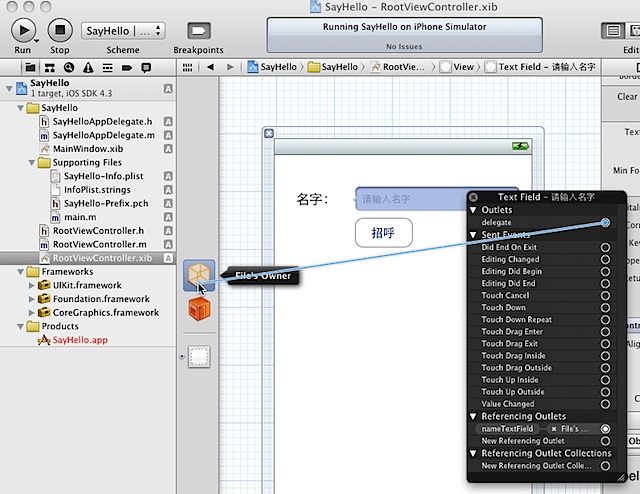The height and width of the screenshot is (494, 640).
Task: Select RootViewController.h in the navigator
Action: [98, 230]
